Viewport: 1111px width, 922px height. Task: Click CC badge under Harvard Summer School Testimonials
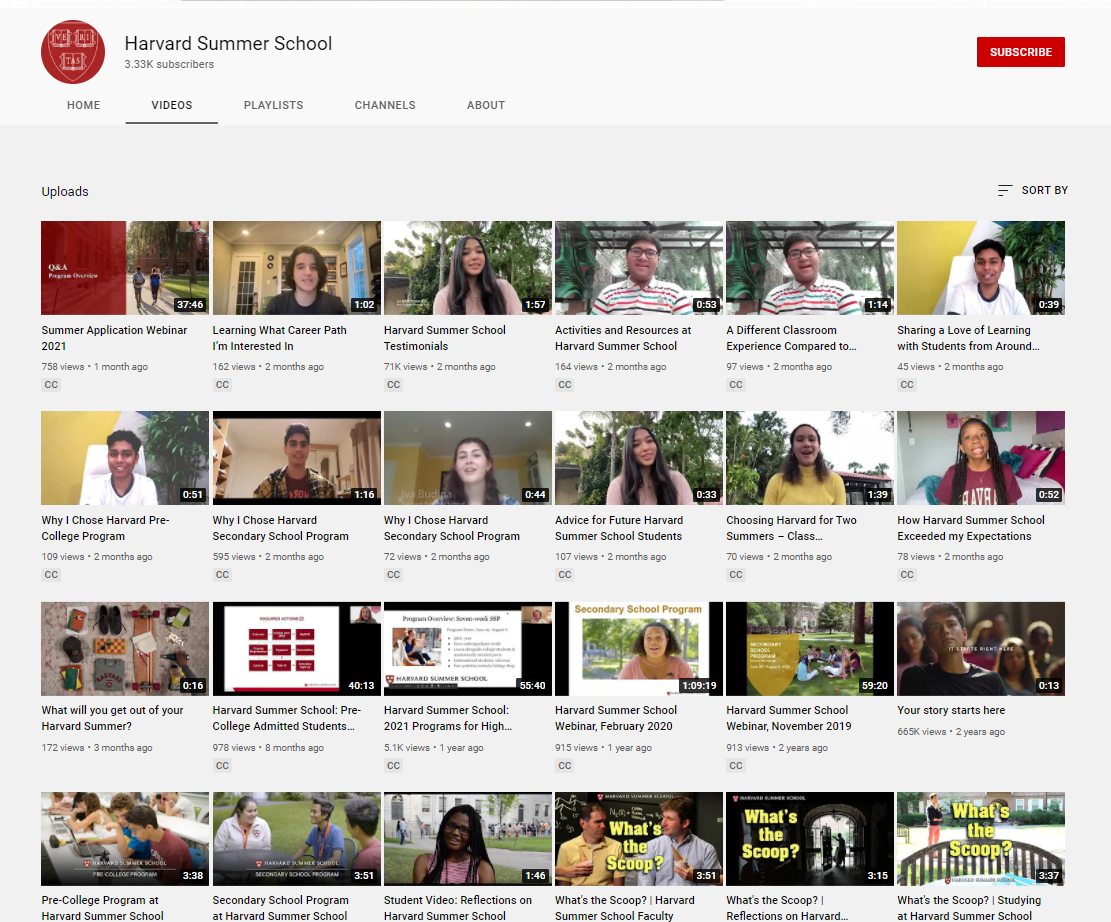tap(393, 385)
